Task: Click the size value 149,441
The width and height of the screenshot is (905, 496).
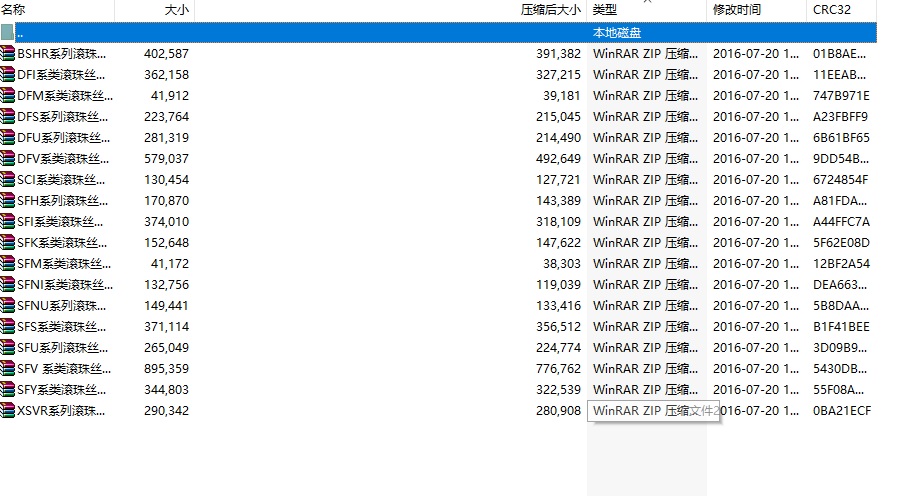Action: pos(166,306)
